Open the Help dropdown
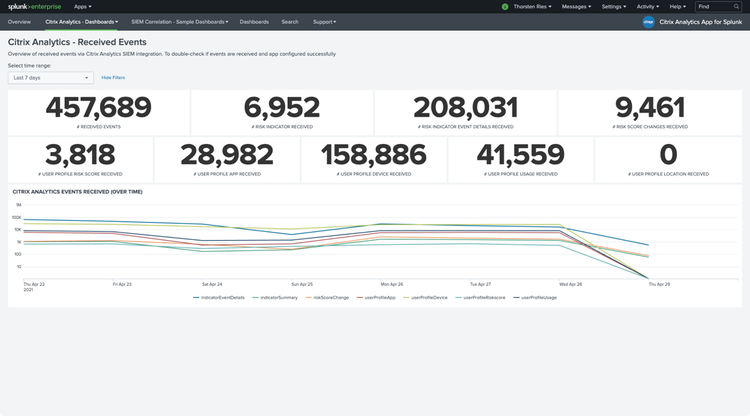 tap(677, 7)
